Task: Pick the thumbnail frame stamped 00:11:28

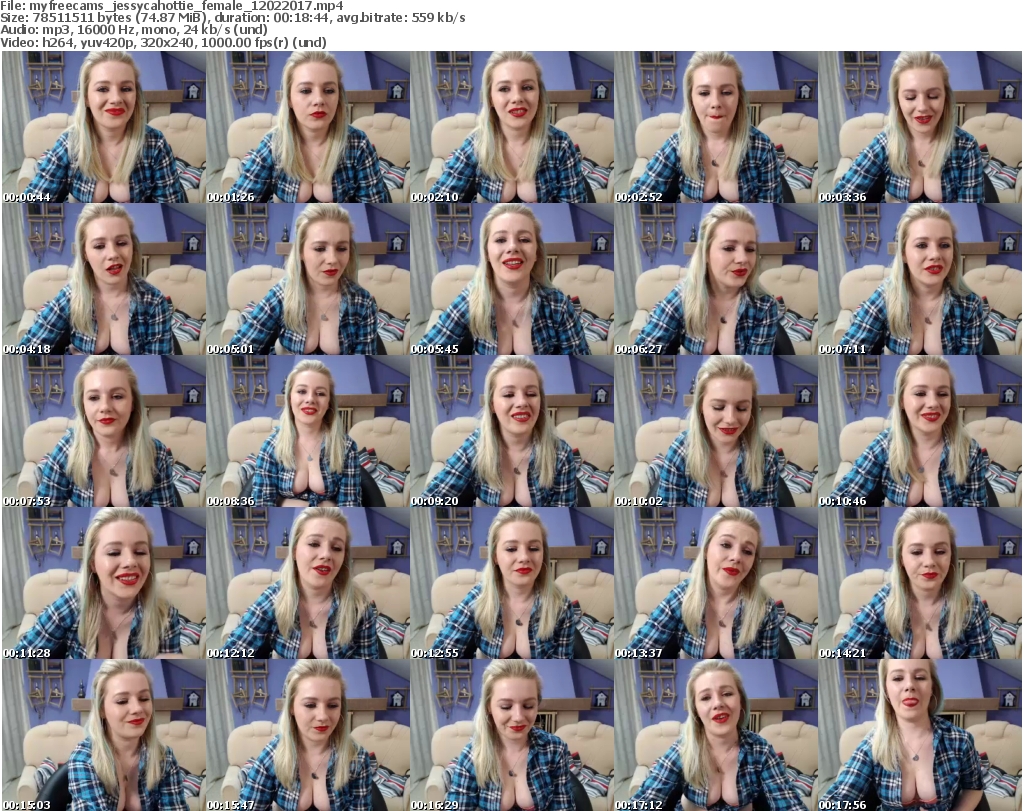Action: point(104,583)
